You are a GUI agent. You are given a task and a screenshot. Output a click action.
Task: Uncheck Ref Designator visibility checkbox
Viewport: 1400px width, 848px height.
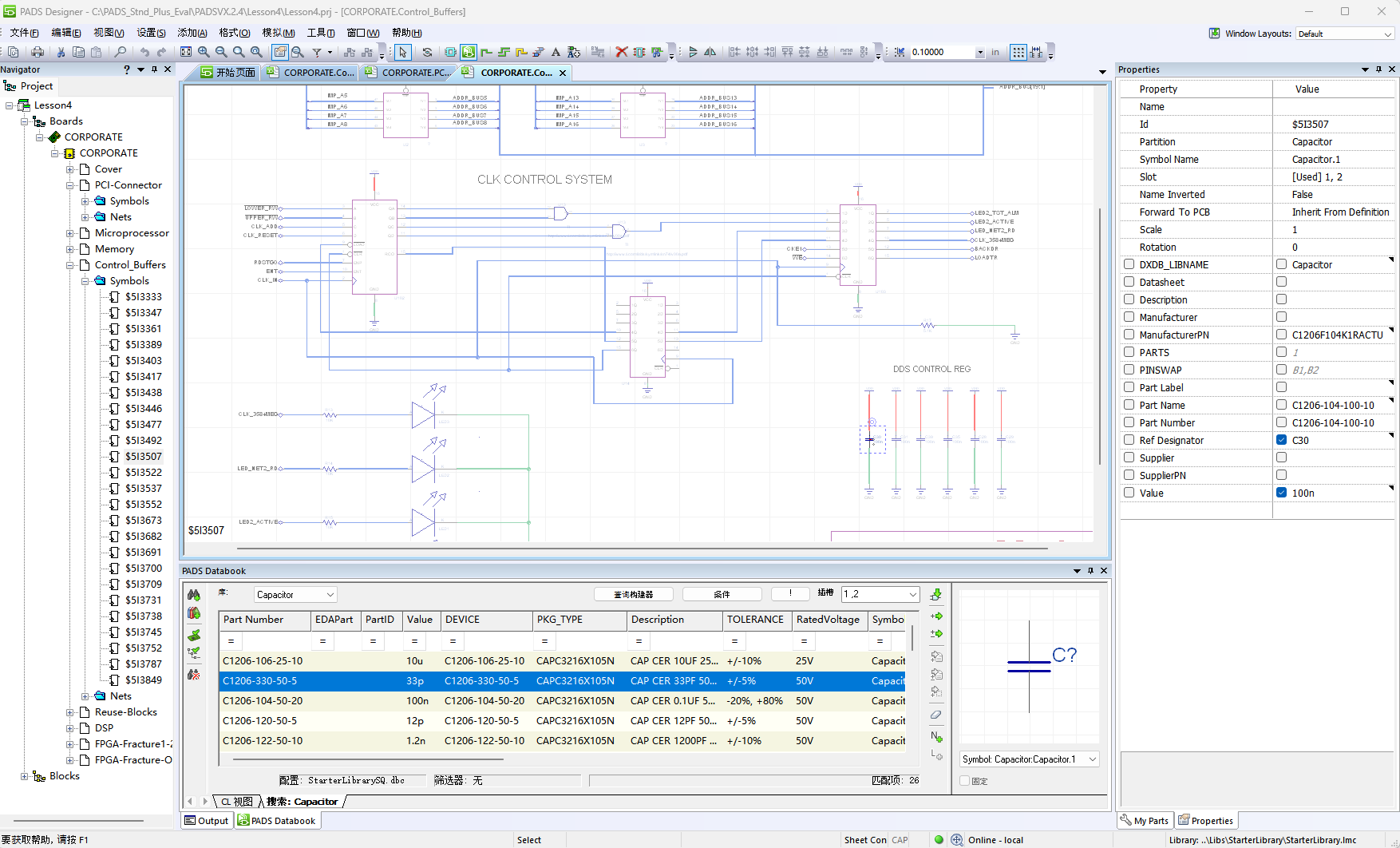(1281, 440)
